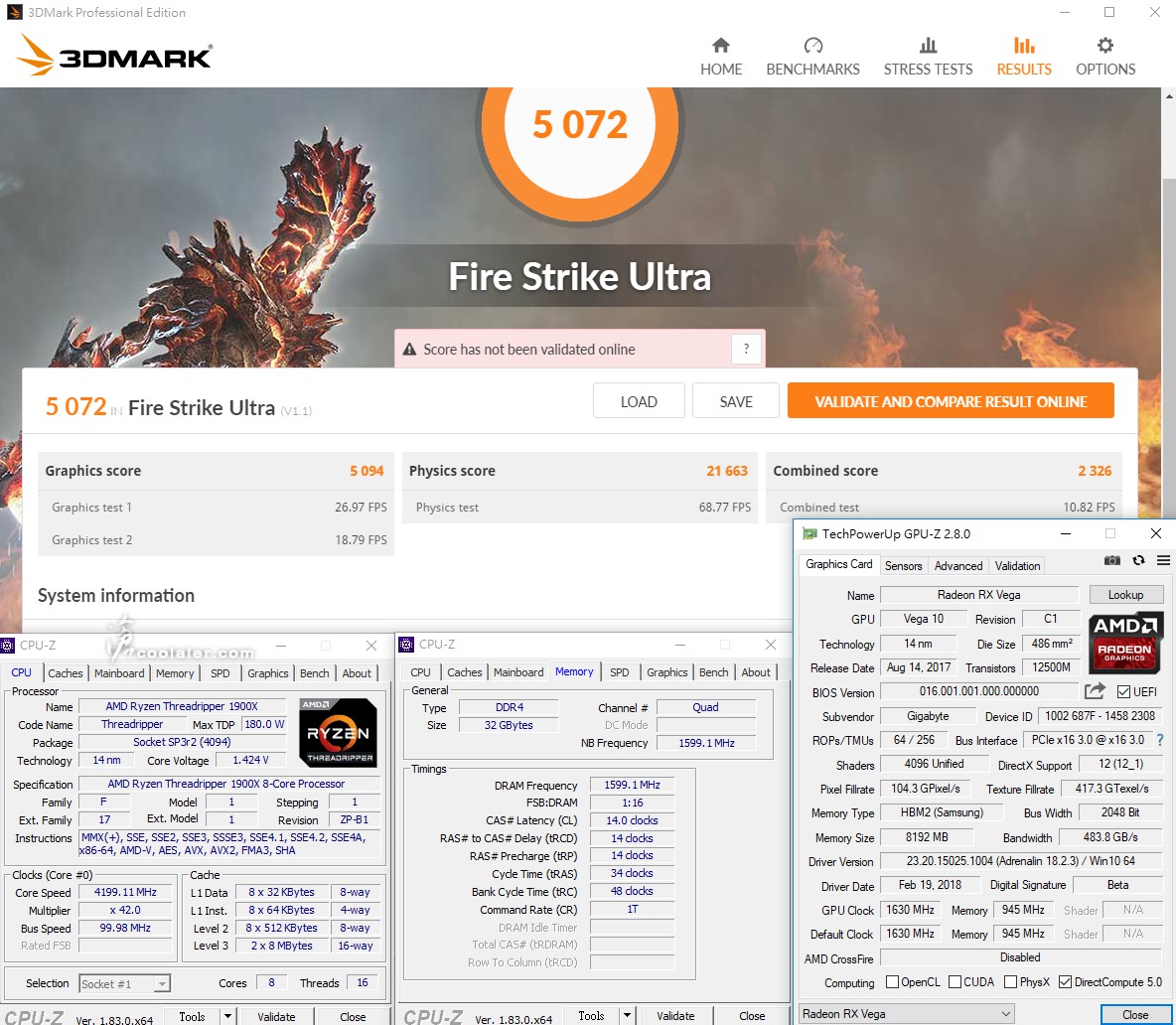This screenshot has width=1176, height=1025.
Task: Open the Benchmarks section in 3DMark
Action: point(813,57)
